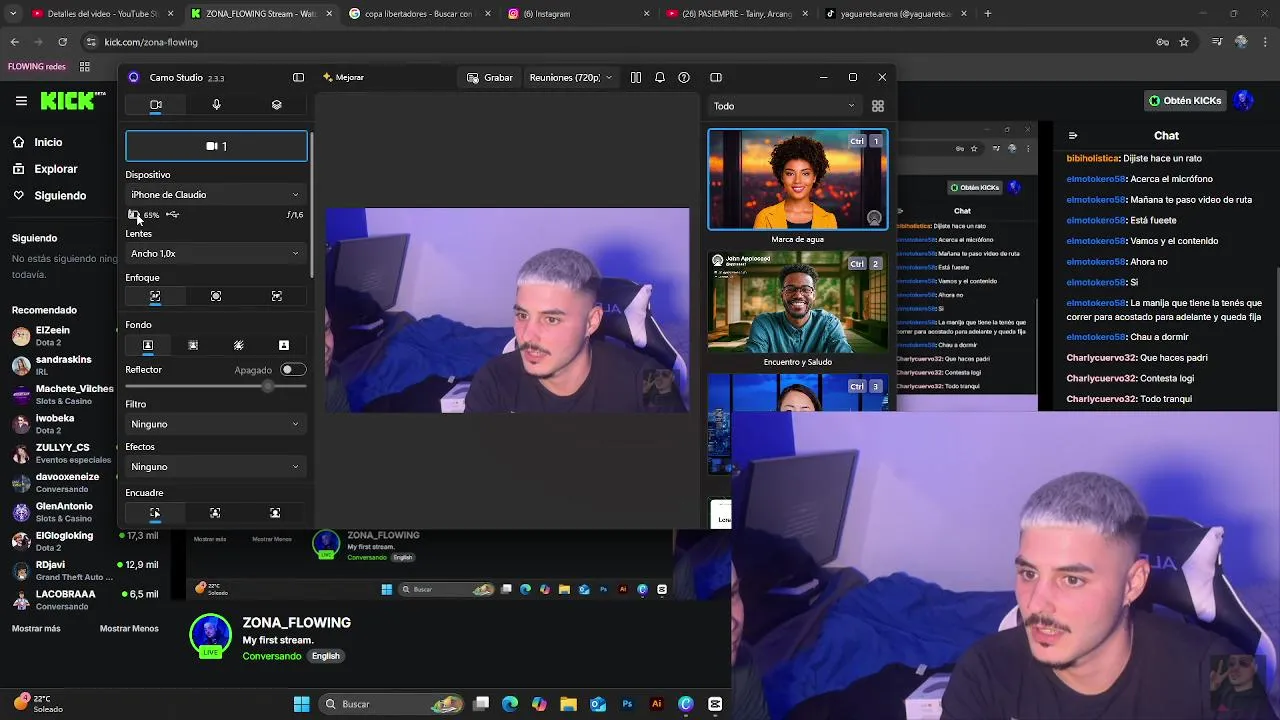The image size is (1280, 720).
Task: Click the taskbar Buscar search box
Action: (x=393, y=704)
